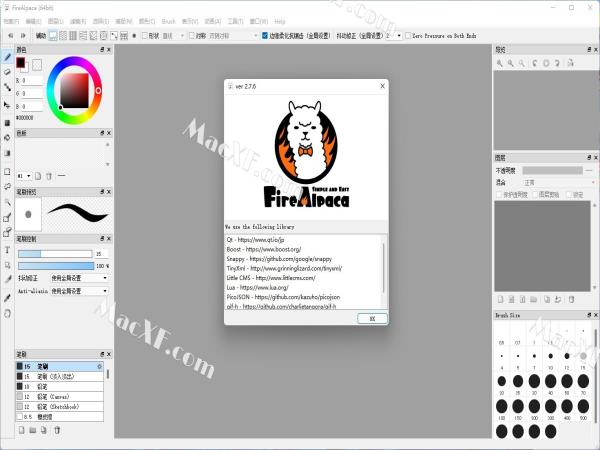Screen dimensions: 600x450
Task: Open the symmetry type dropdown in the toolbar
Action: tap(233, 36)
